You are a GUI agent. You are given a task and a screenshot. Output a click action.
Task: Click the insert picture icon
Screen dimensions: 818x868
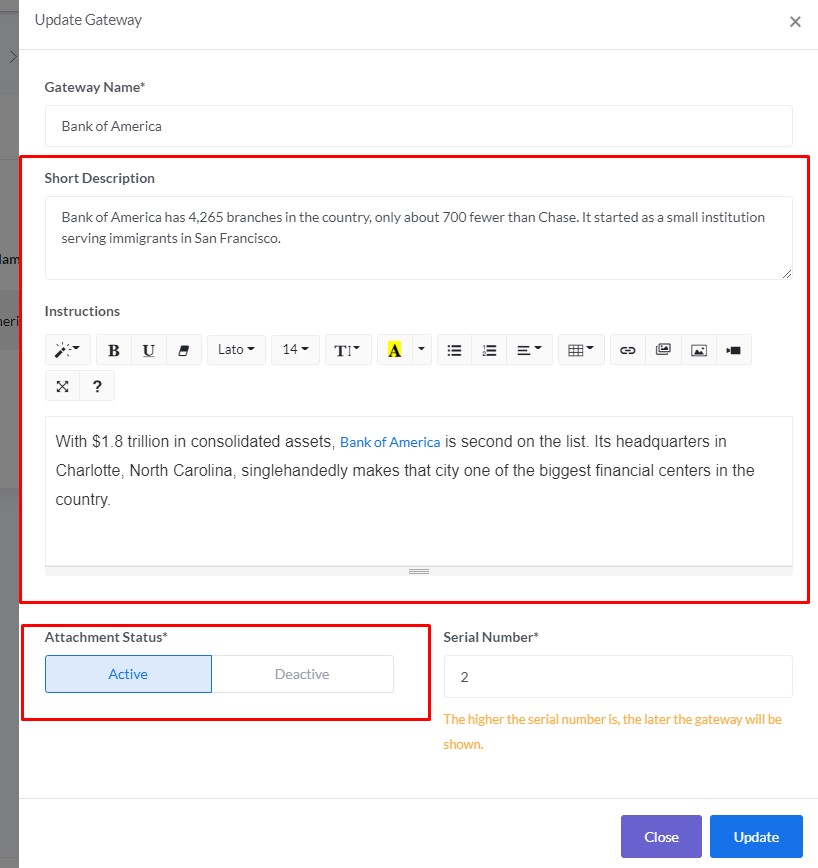pos(699,350)
